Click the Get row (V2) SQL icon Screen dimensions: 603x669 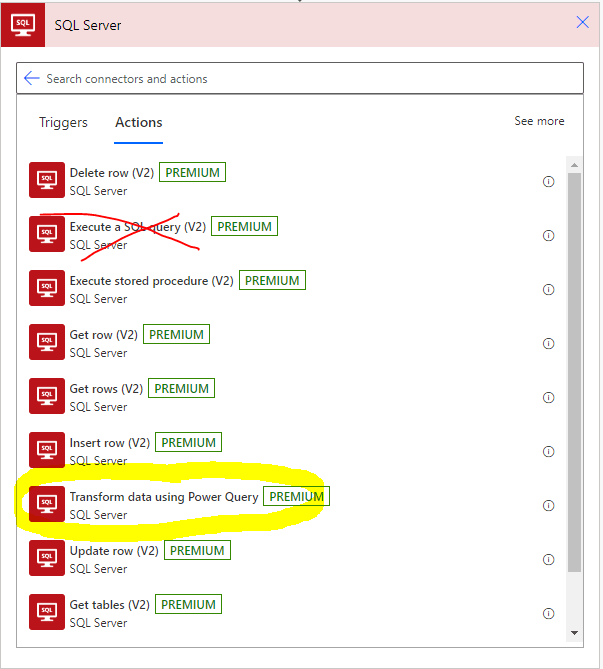pos(47,342)
